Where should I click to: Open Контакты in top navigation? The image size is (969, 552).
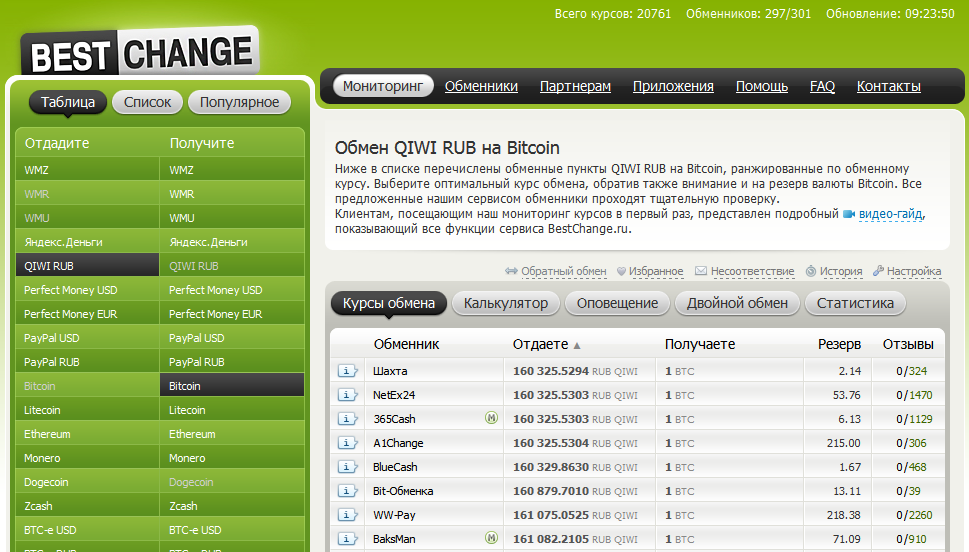[x=889, y=86]
